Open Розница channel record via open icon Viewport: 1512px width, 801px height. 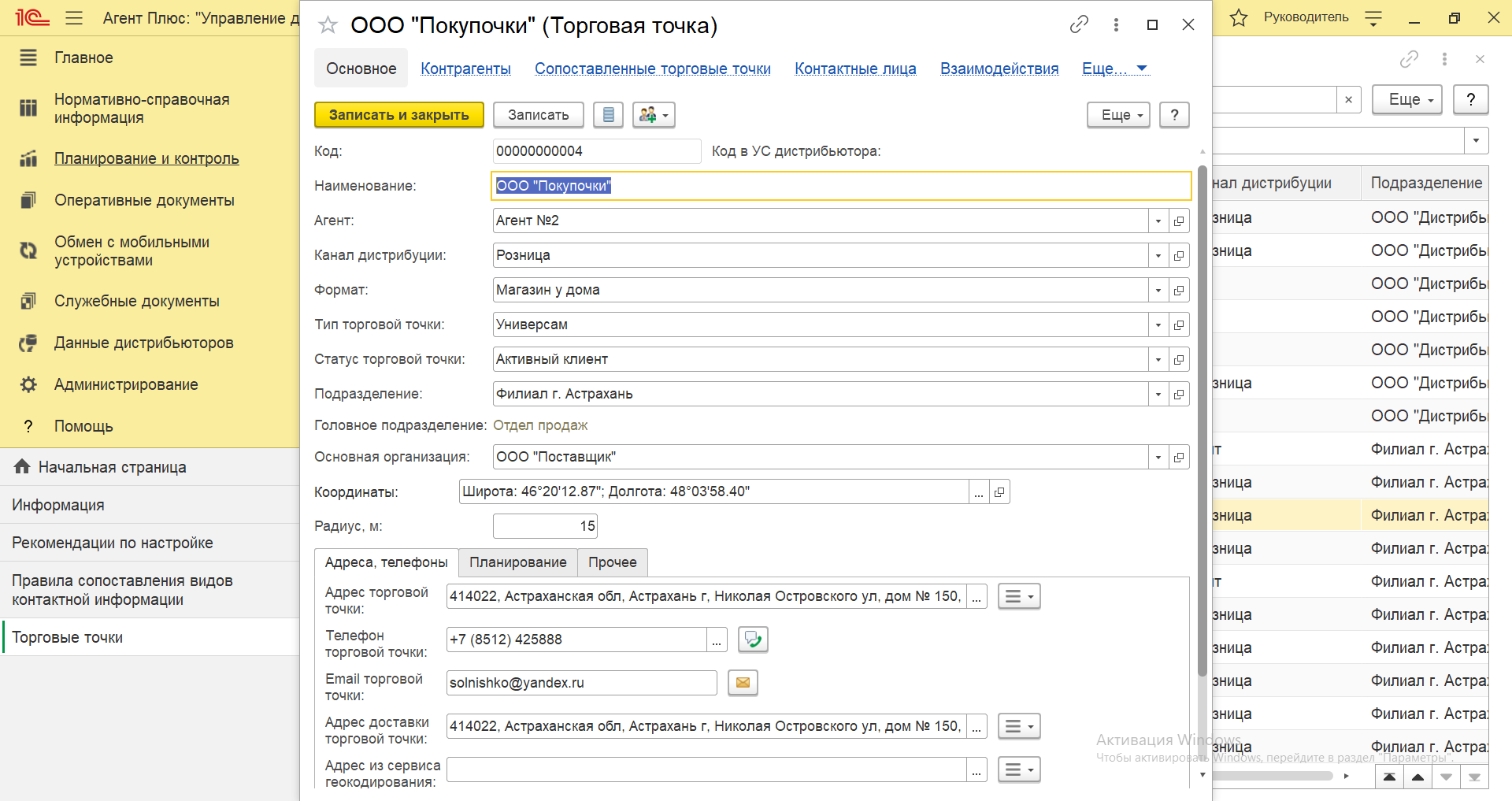1179,255
